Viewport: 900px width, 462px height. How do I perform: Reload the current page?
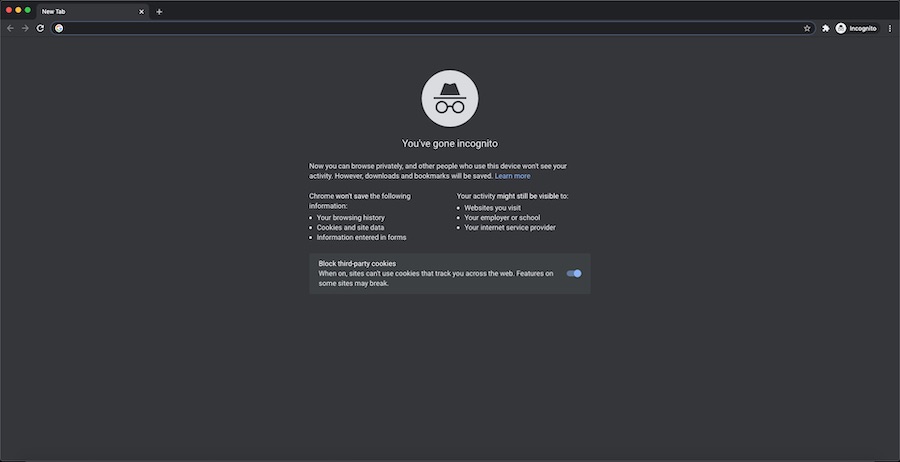pyautogui.click(x=40, y=28)
